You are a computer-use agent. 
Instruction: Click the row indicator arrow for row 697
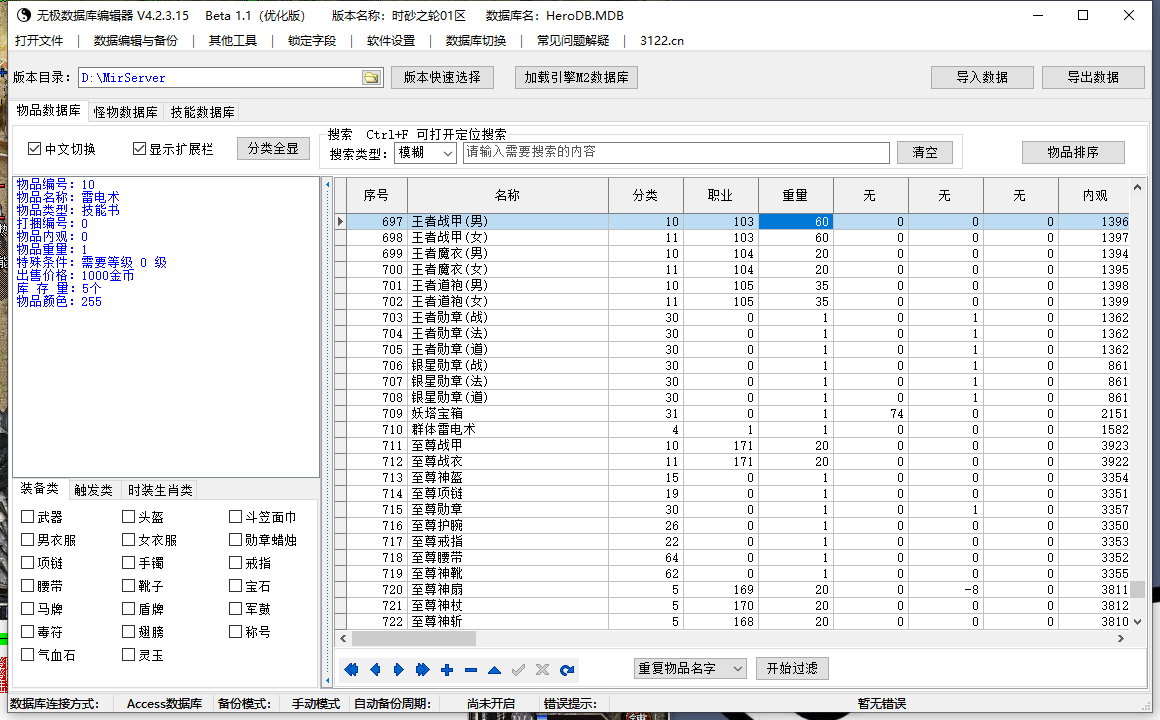click(340, 221)
